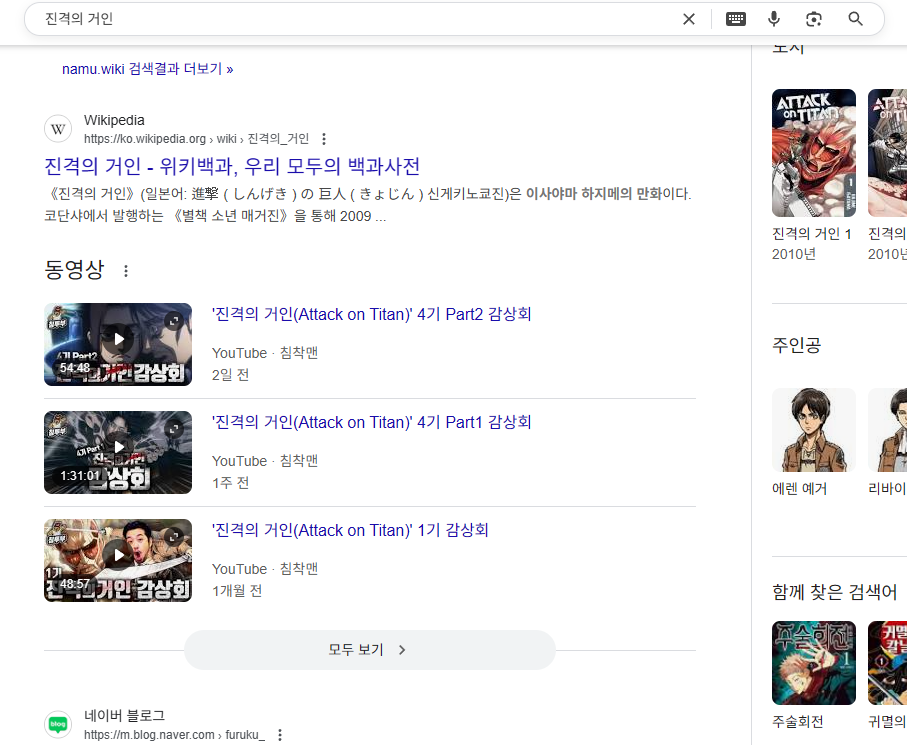Click the 진격의 거인 1 book title
This screenshot has height=745, width=907.
coord(812,234)
